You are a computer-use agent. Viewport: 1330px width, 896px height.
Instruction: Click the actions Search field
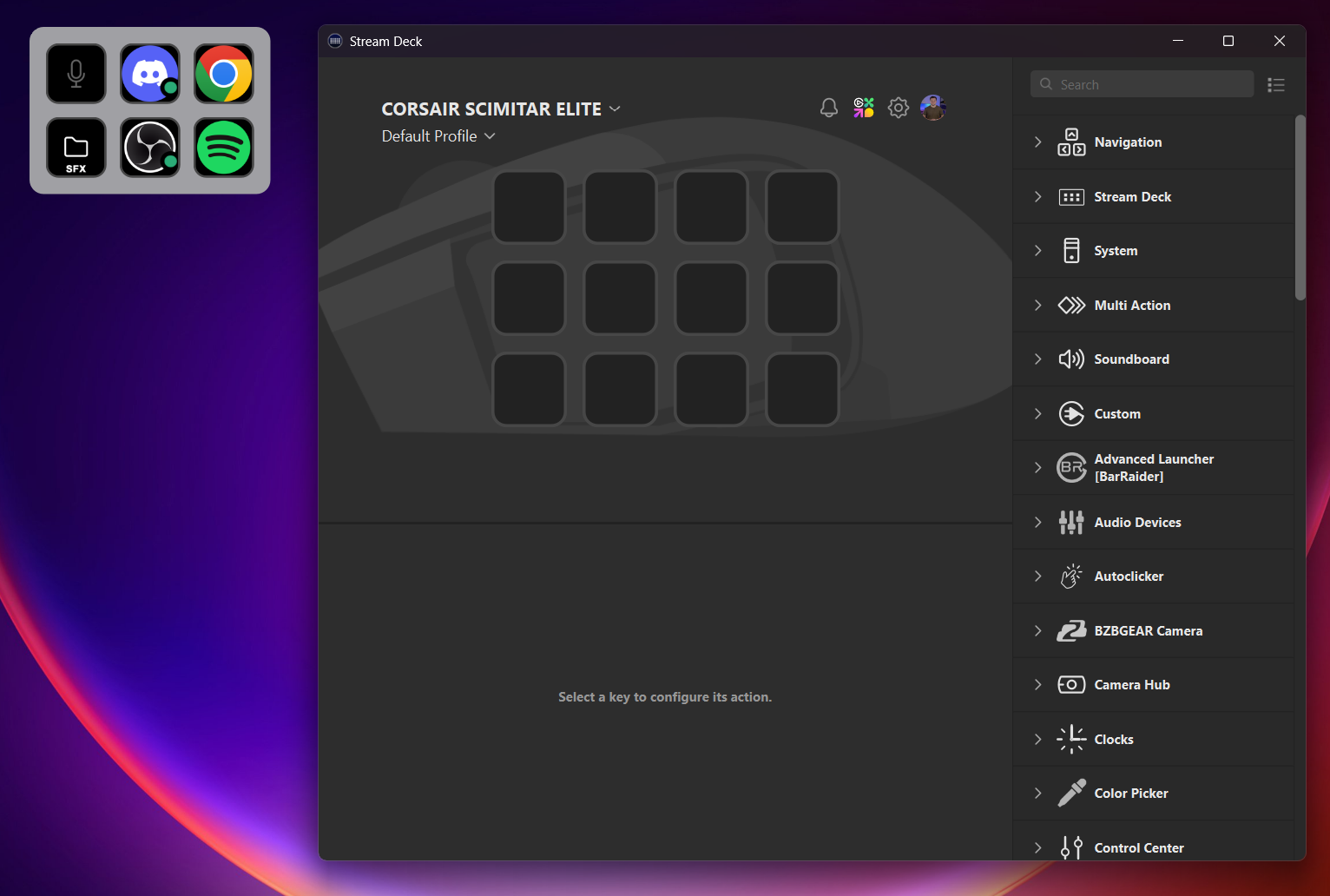(1142, 84)
